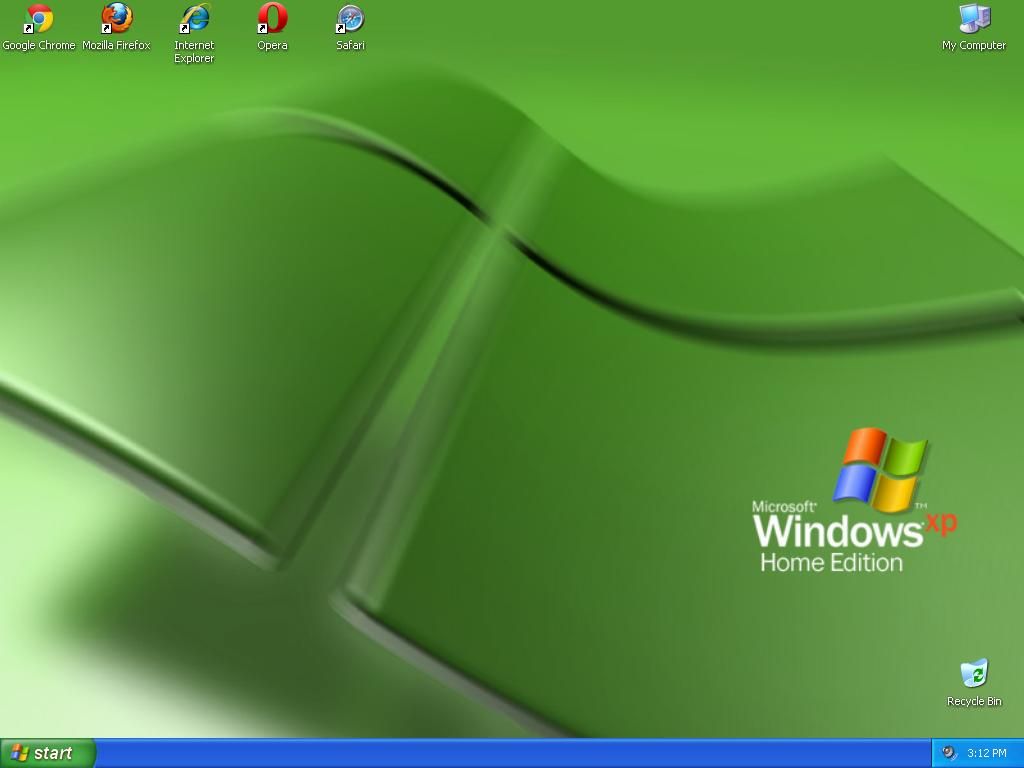Click the Windows flag on the Start button
The height and width of the screenshot is (768, 1024).
(22, 753)
